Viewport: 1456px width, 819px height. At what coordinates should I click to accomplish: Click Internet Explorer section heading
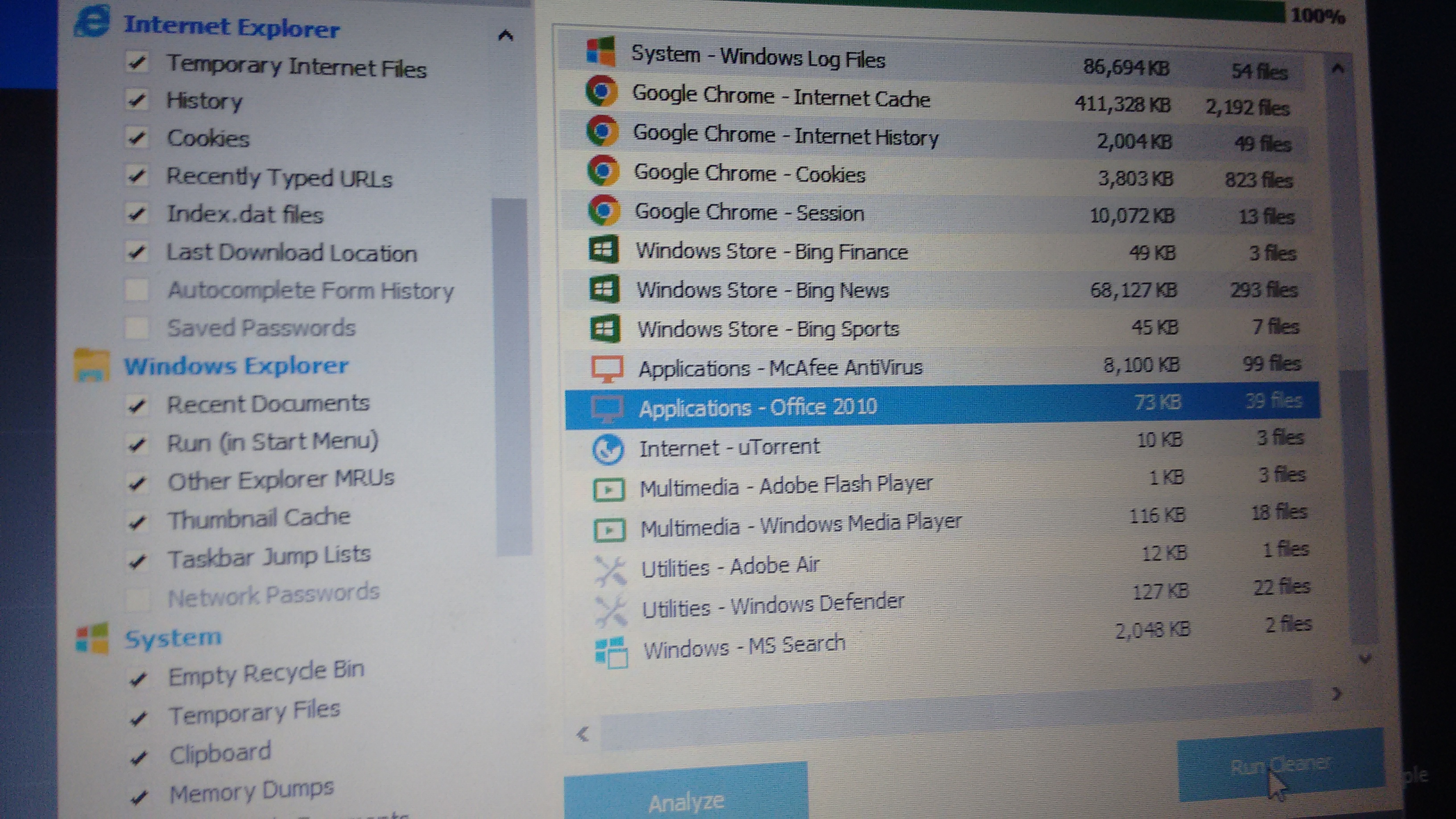click(232, 27)
